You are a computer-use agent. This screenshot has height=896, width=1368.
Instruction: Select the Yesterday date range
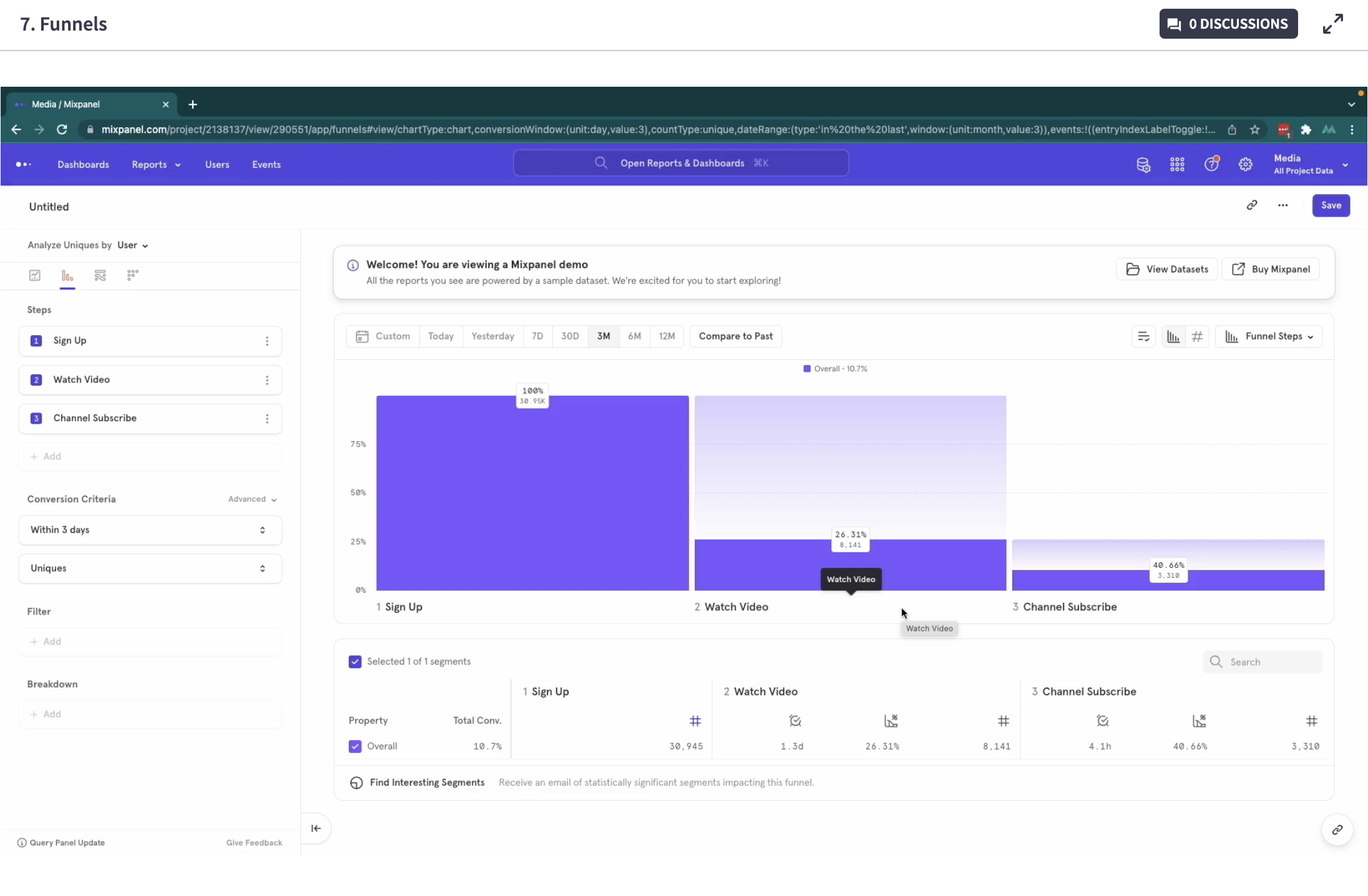492,336
